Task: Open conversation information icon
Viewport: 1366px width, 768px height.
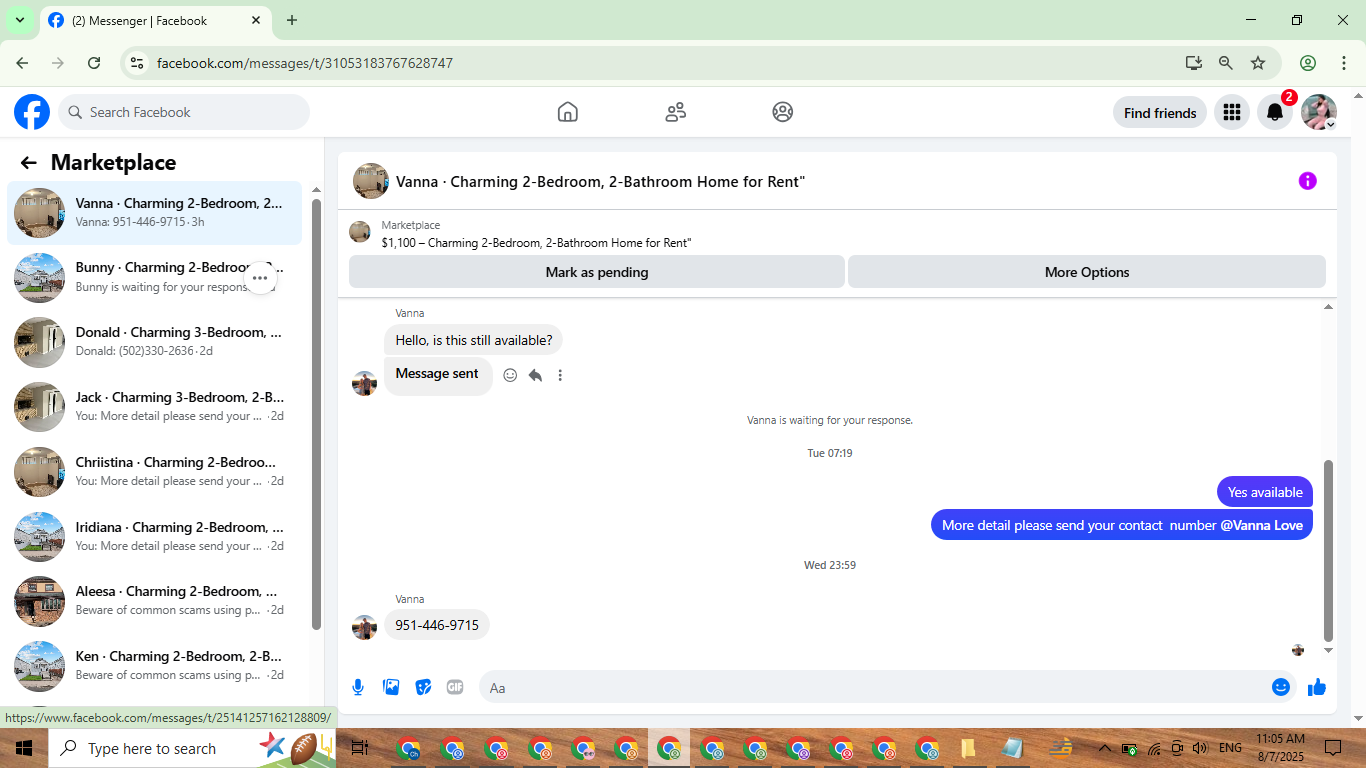Action: coord(1308,181)
